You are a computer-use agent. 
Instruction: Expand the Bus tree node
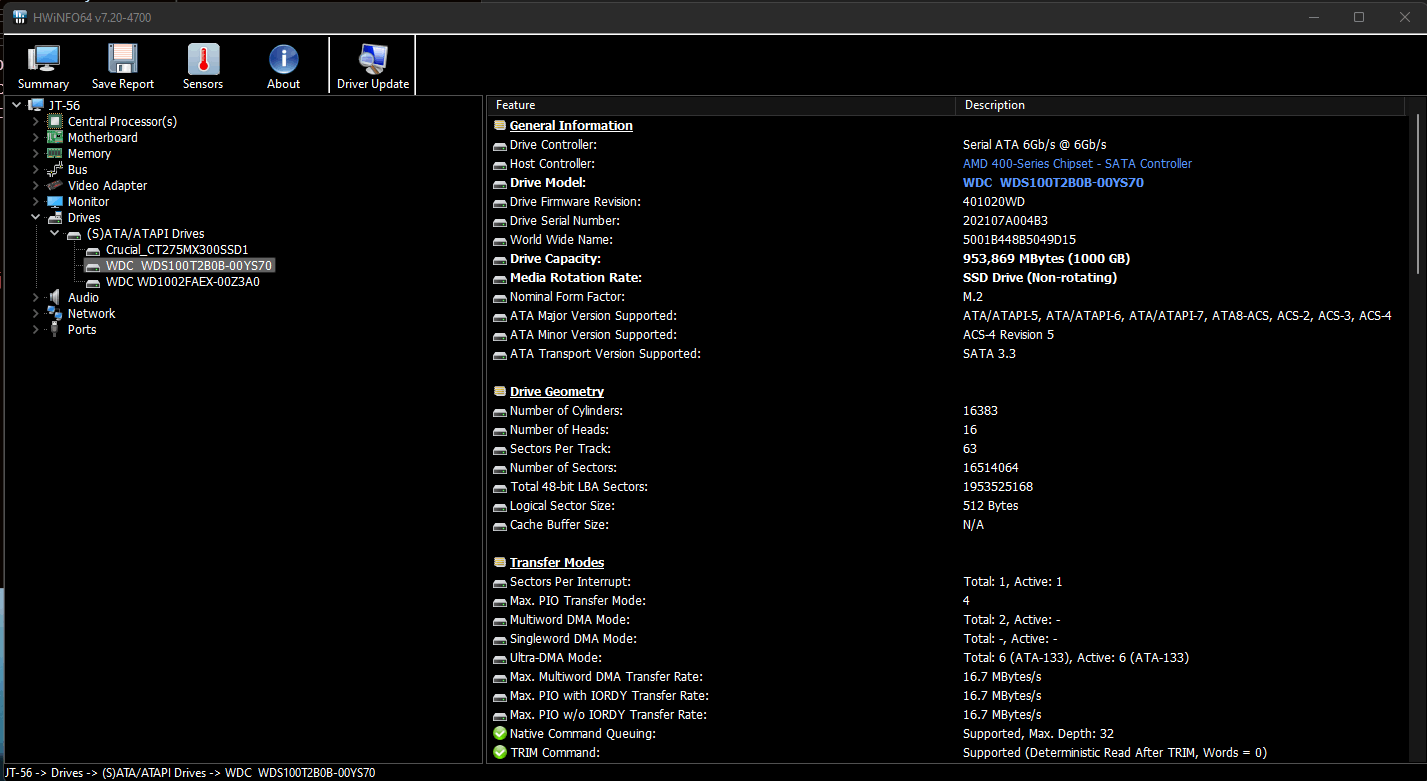pyautogui.click(x=36, y=169)
